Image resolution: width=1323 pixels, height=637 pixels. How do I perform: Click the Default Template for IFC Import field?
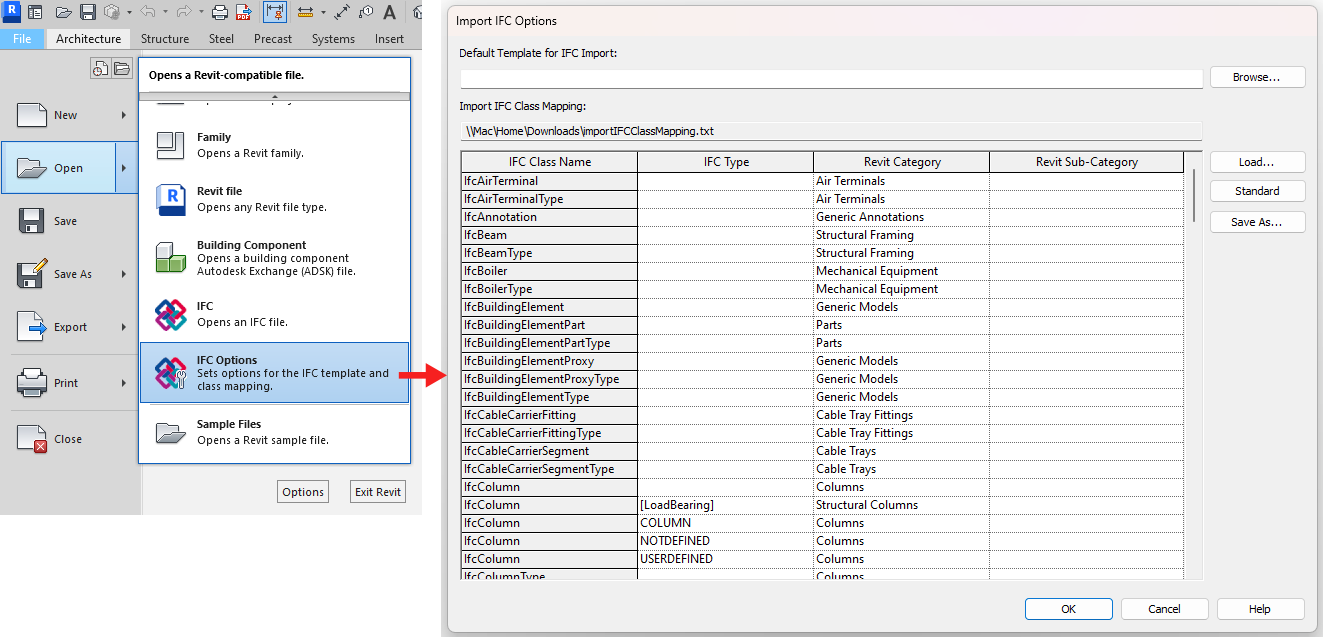click(830, 78)
